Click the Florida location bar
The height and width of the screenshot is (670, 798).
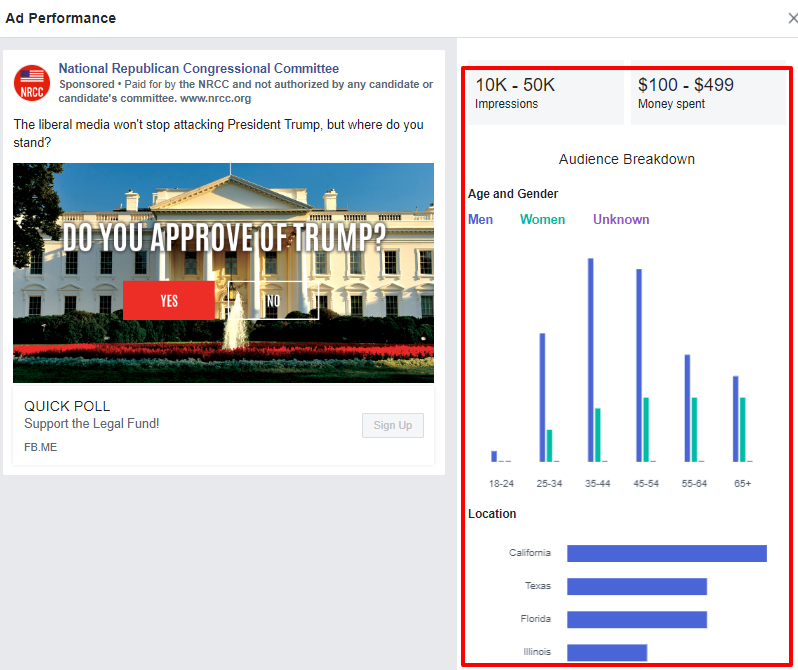(x=637, y=620)
